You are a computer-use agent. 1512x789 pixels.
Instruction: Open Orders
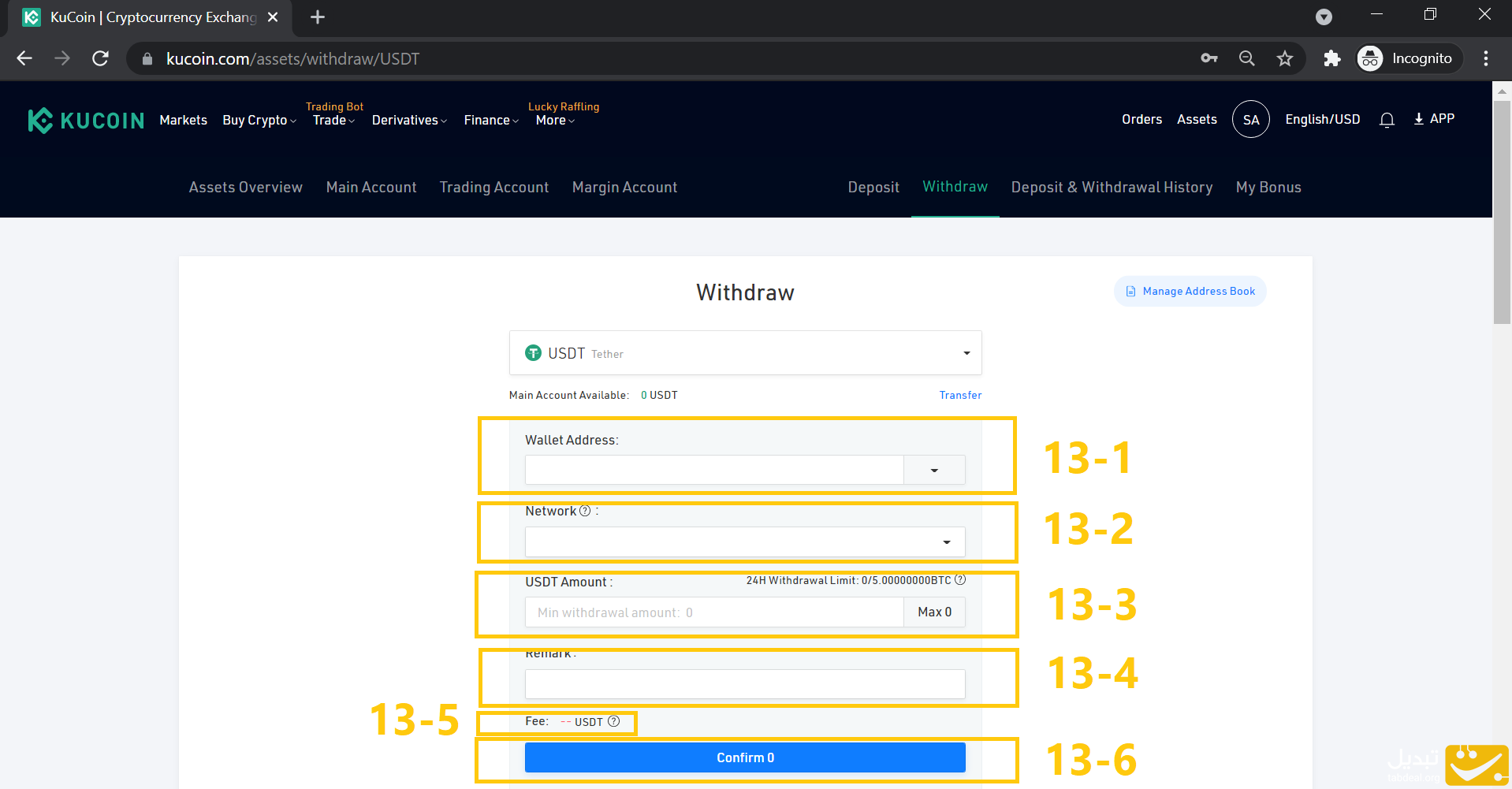pyautogui.click(x=1141, y=120)
